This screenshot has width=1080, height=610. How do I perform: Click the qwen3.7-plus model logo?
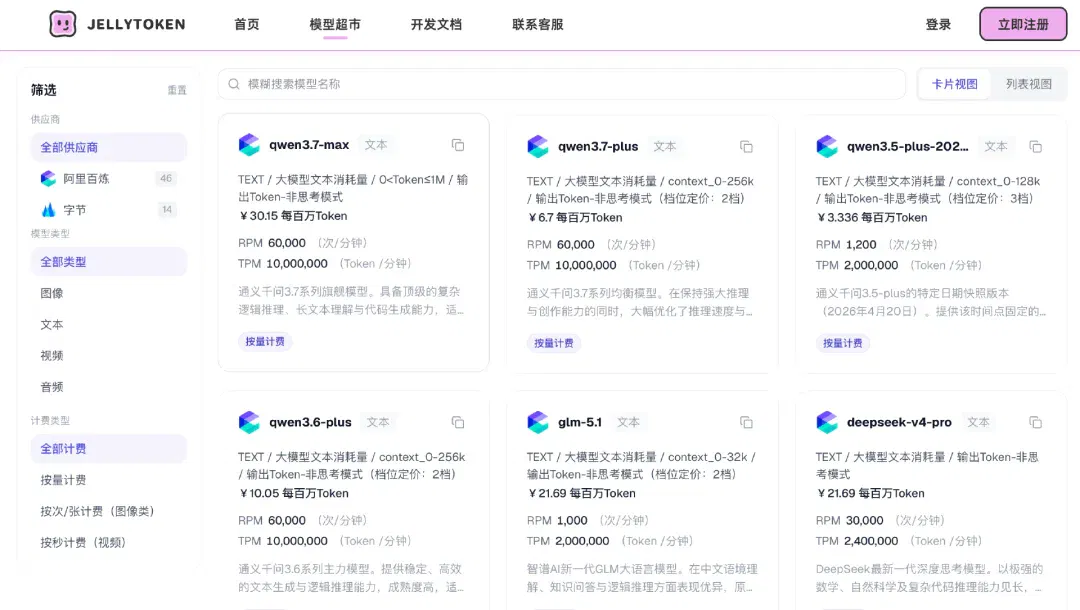[x=538, y=147]
